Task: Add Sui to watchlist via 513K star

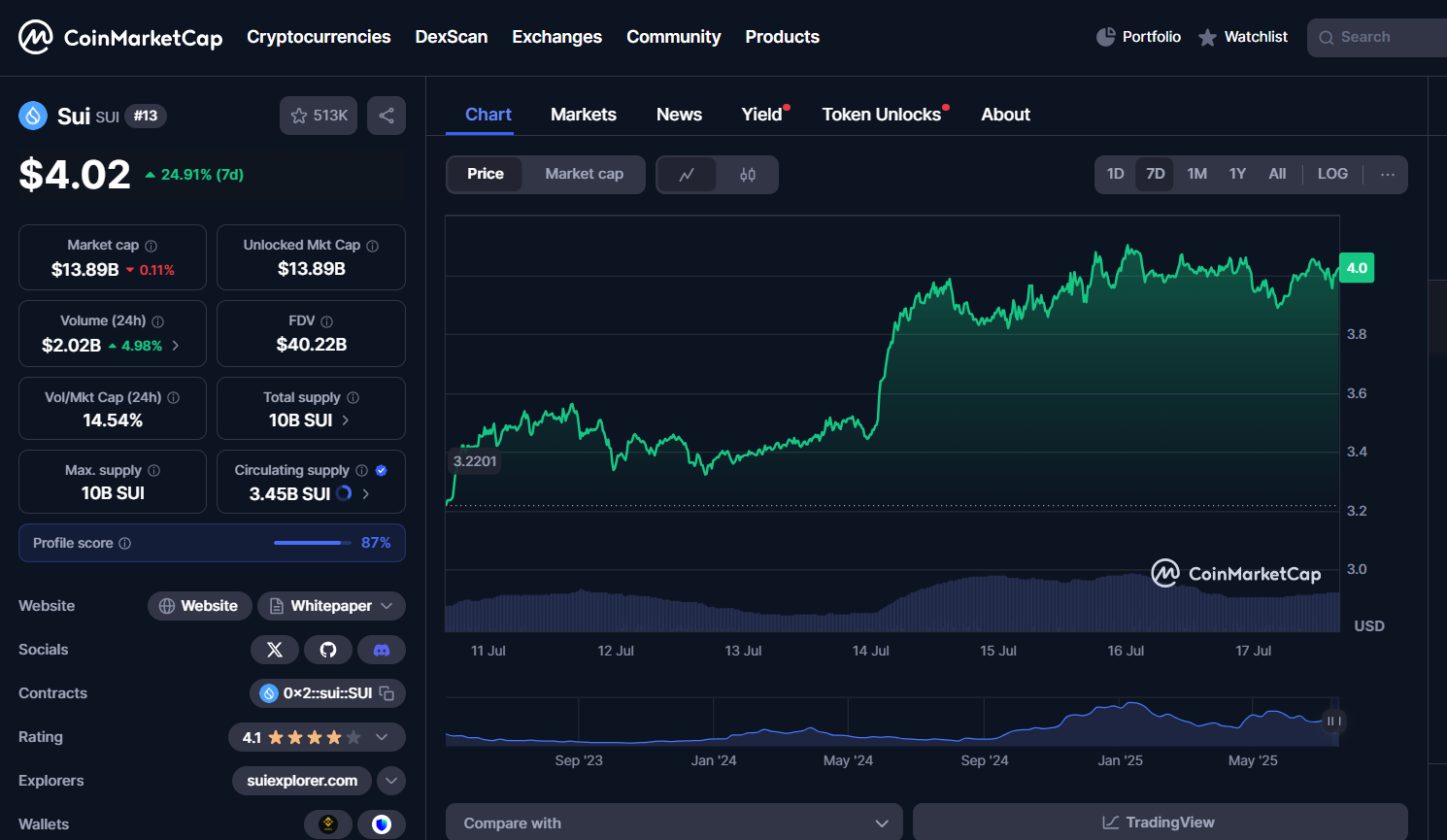Action: coord(319,116)
